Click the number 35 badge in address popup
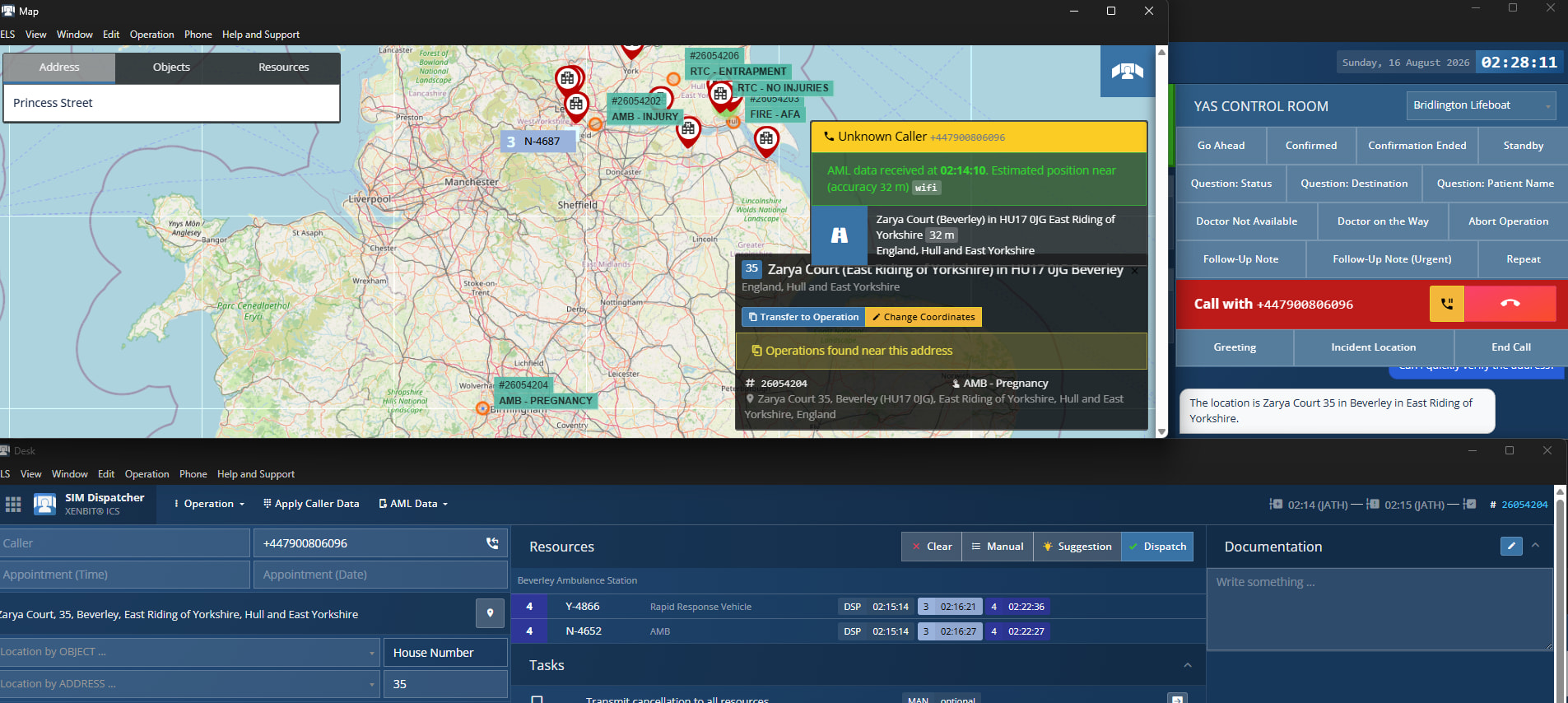 [x=751, y=268]
